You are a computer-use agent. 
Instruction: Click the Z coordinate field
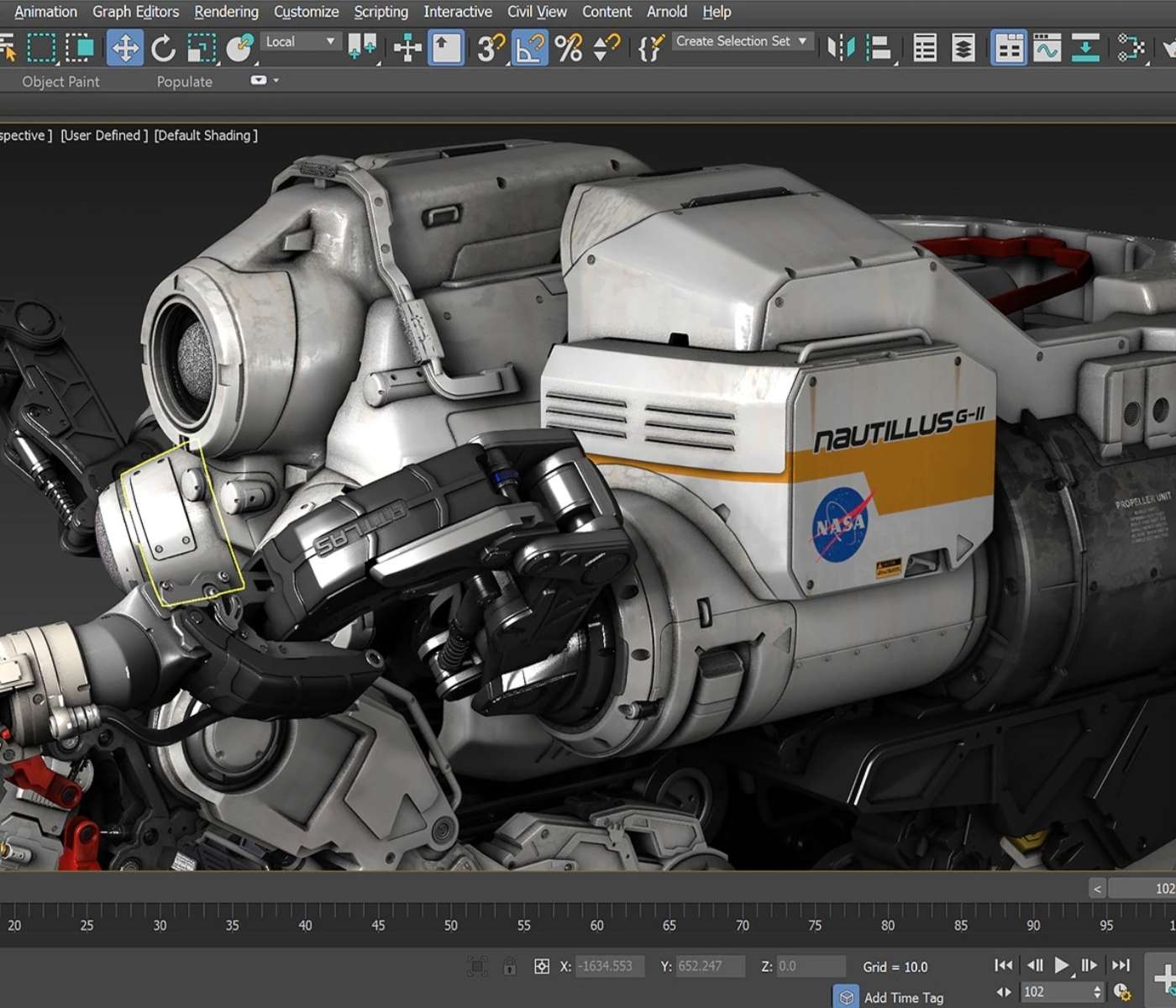coord(811,966)
